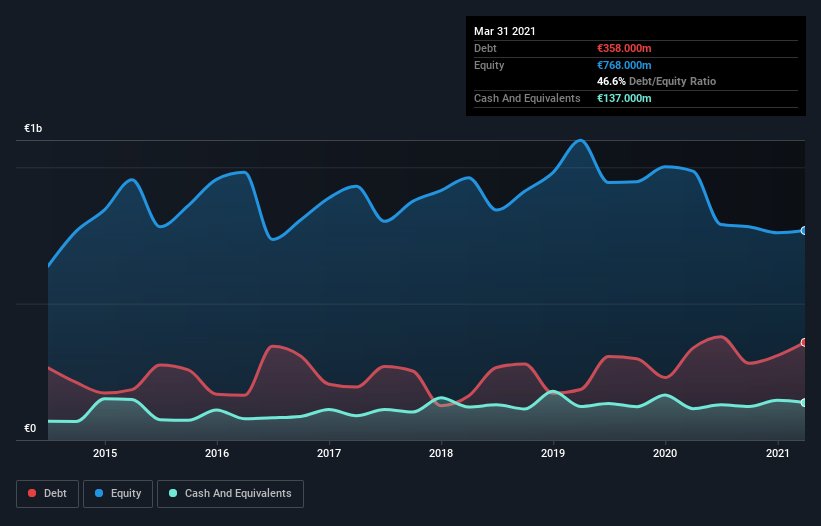821x526 pixels.
Task: Click the €0 y-axis label
Action: pos(30,428)
